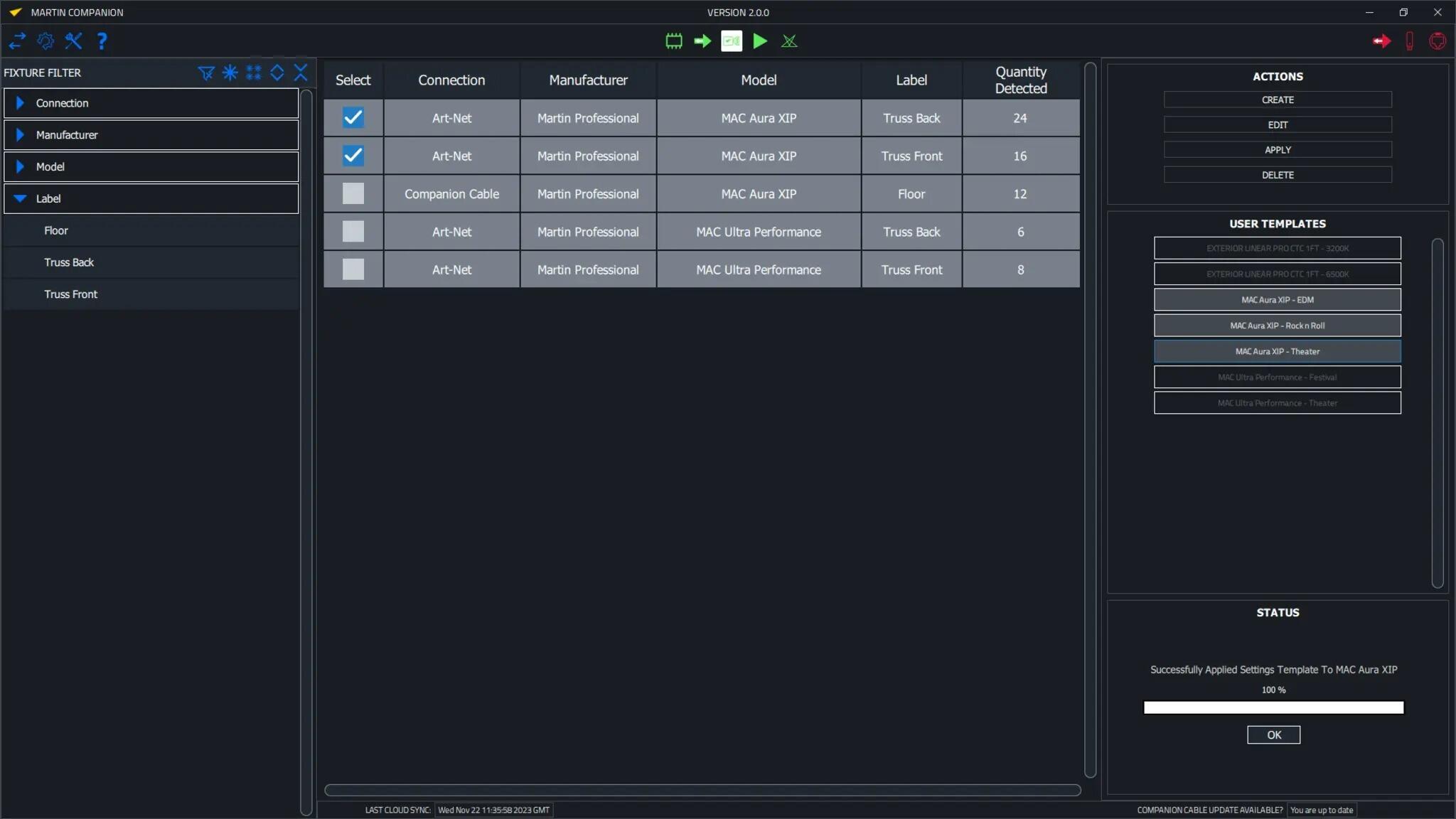Check the MAC Ultra Performance Truss Back checkbox
This screenshot has width=1456, height=819.
click(x=353, y=231)
